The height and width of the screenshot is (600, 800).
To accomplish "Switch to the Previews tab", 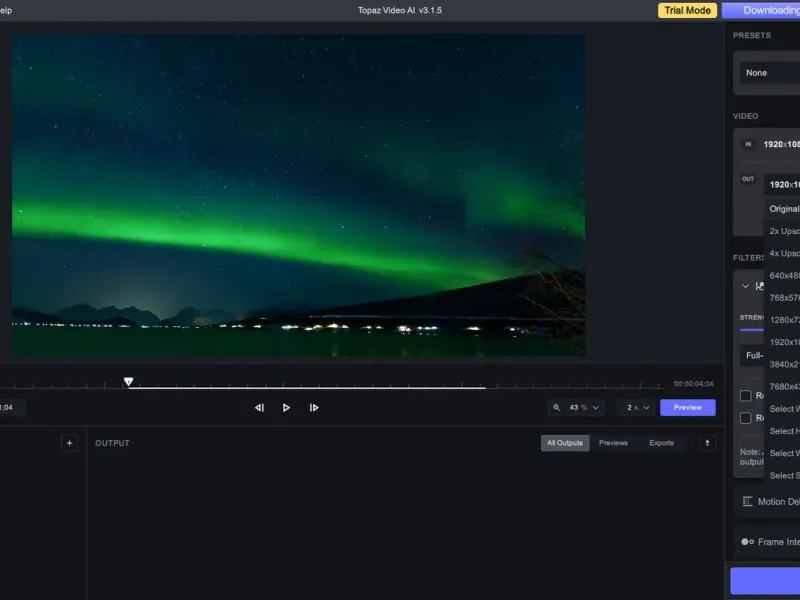I will 613,443.
